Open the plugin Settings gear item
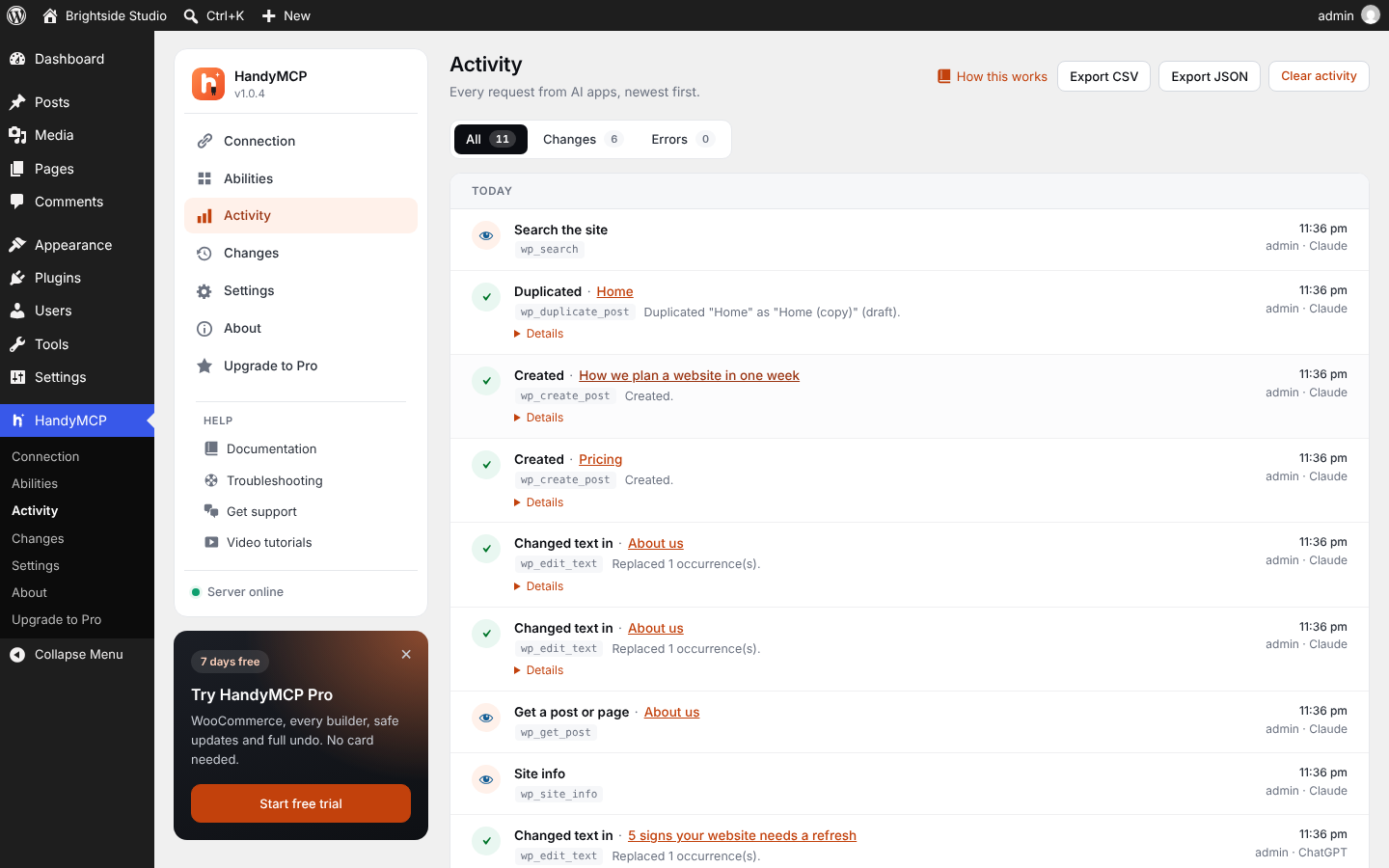 (301, 290)
